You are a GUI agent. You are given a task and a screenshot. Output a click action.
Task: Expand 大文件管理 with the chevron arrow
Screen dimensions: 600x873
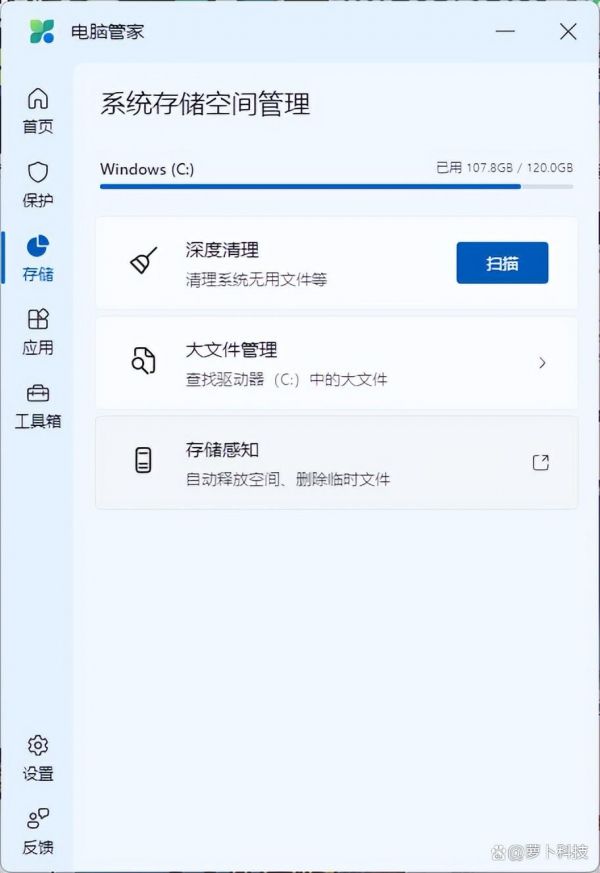pyautogui.click(x=542, y=363)
